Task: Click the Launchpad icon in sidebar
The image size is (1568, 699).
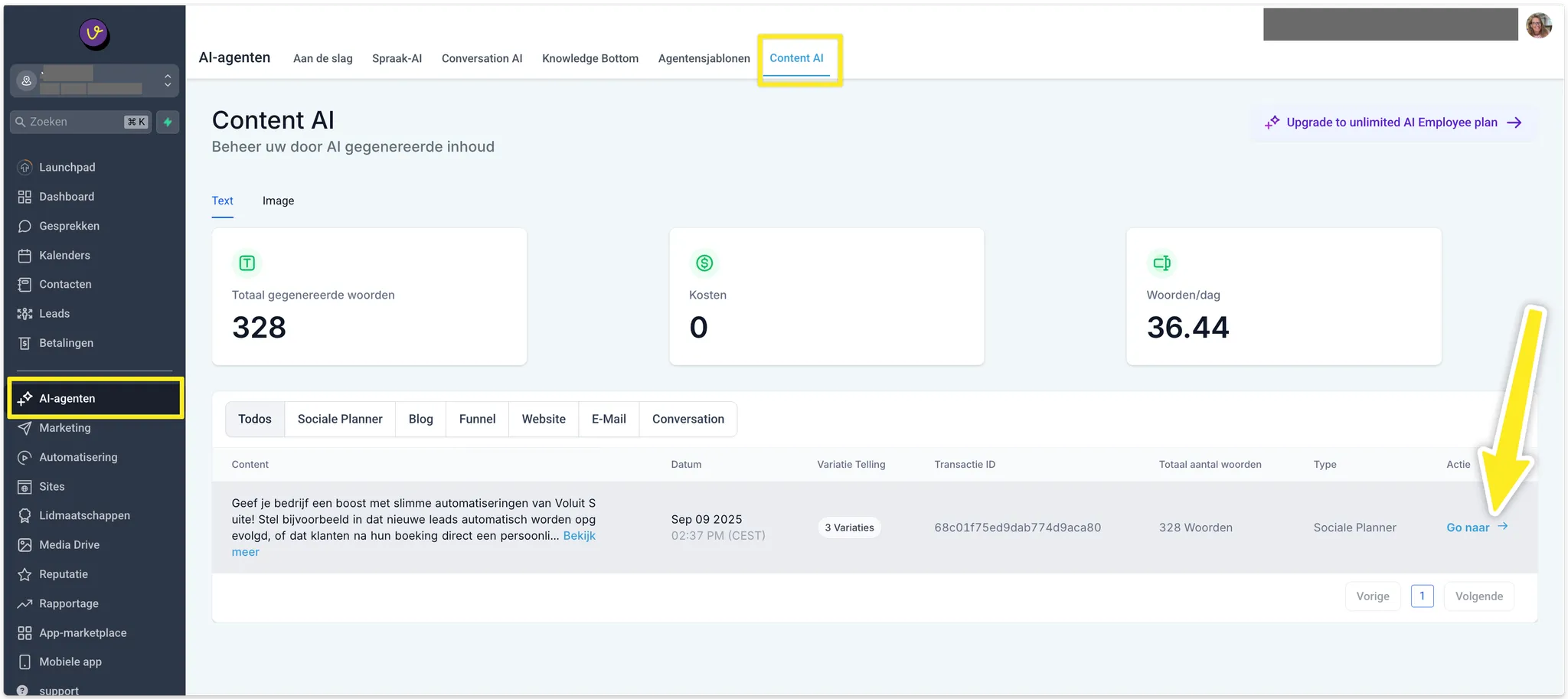Action: [24, 167]
